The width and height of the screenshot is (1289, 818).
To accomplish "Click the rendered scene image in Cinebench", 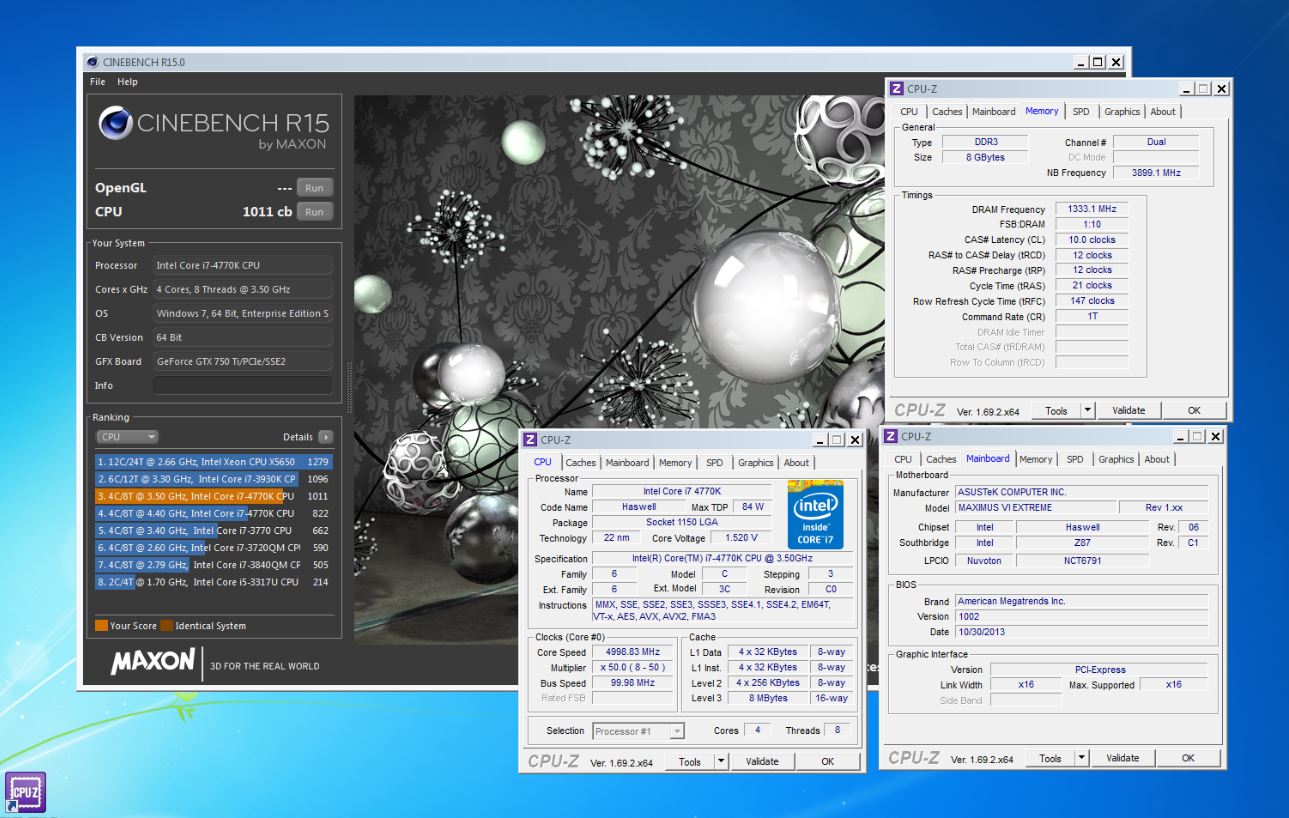I will (618, 370).
